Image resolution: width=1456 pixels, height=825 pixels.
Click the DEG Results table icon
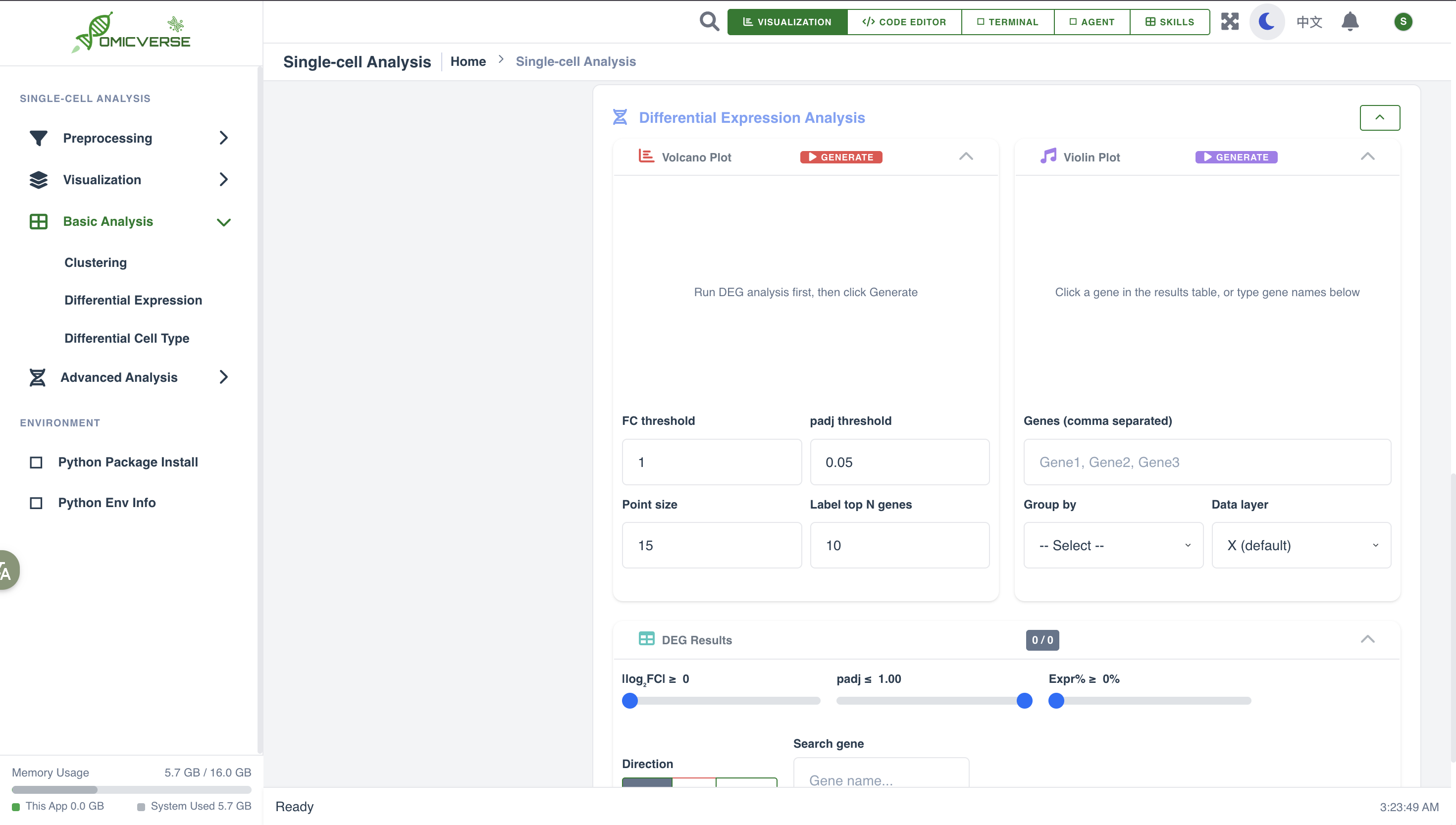646,639
